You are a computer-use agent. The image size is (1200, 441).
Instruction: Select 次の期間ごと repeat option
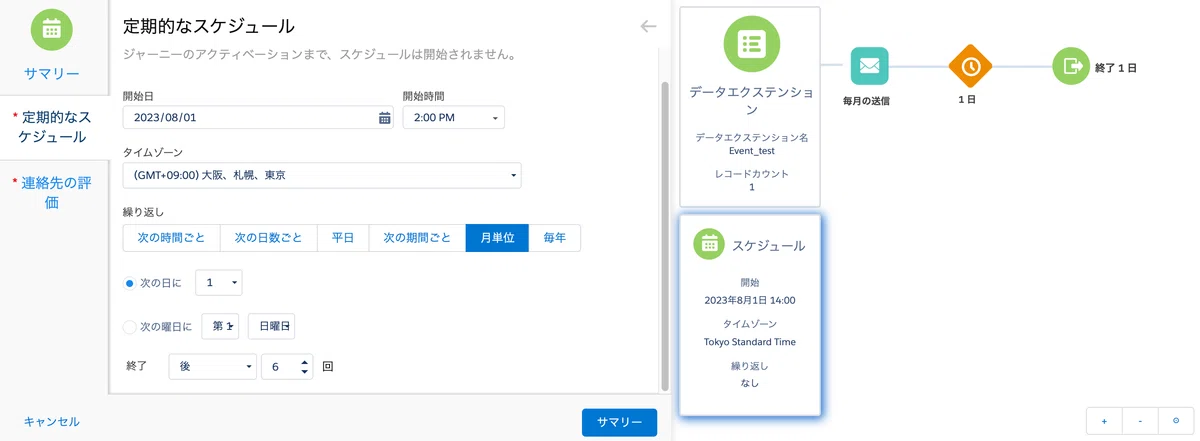click(417, 238)
